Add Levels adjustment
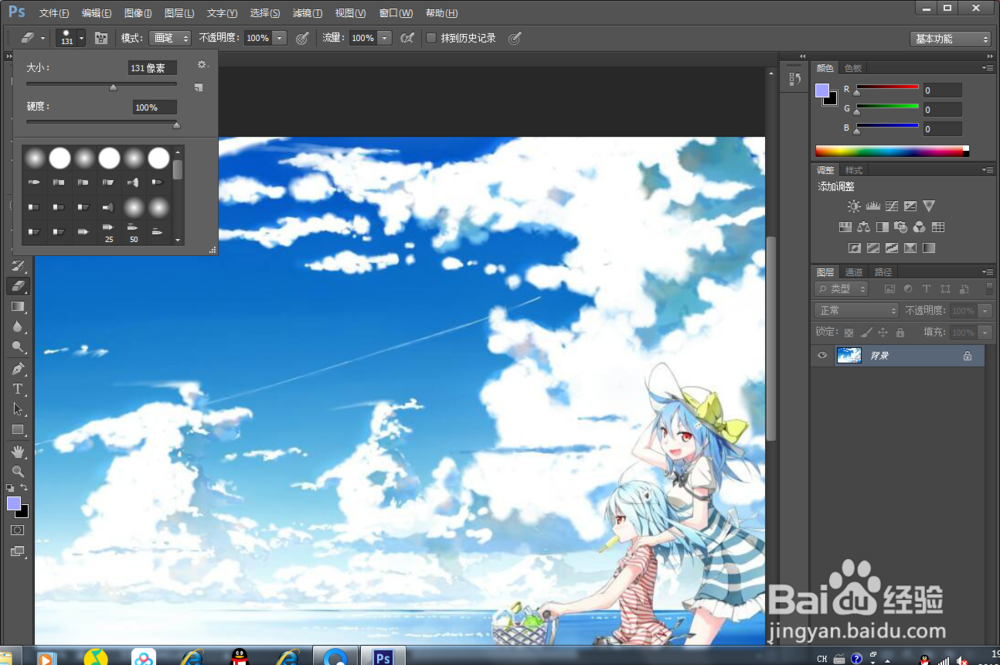The width and height of the screenshot is (1000, 665). click(x=872, y=206)
